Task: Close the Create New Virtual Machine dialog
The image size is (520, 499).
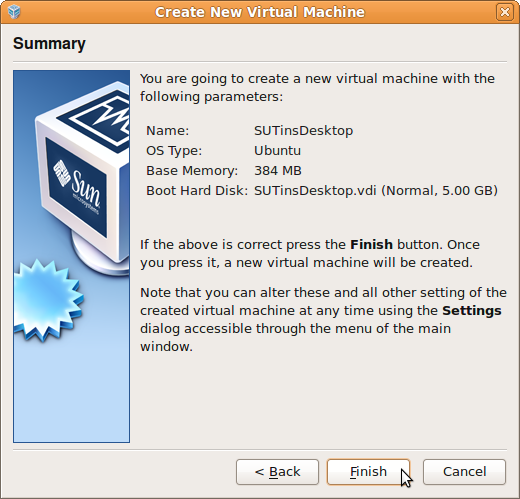Action: point(505,12)
